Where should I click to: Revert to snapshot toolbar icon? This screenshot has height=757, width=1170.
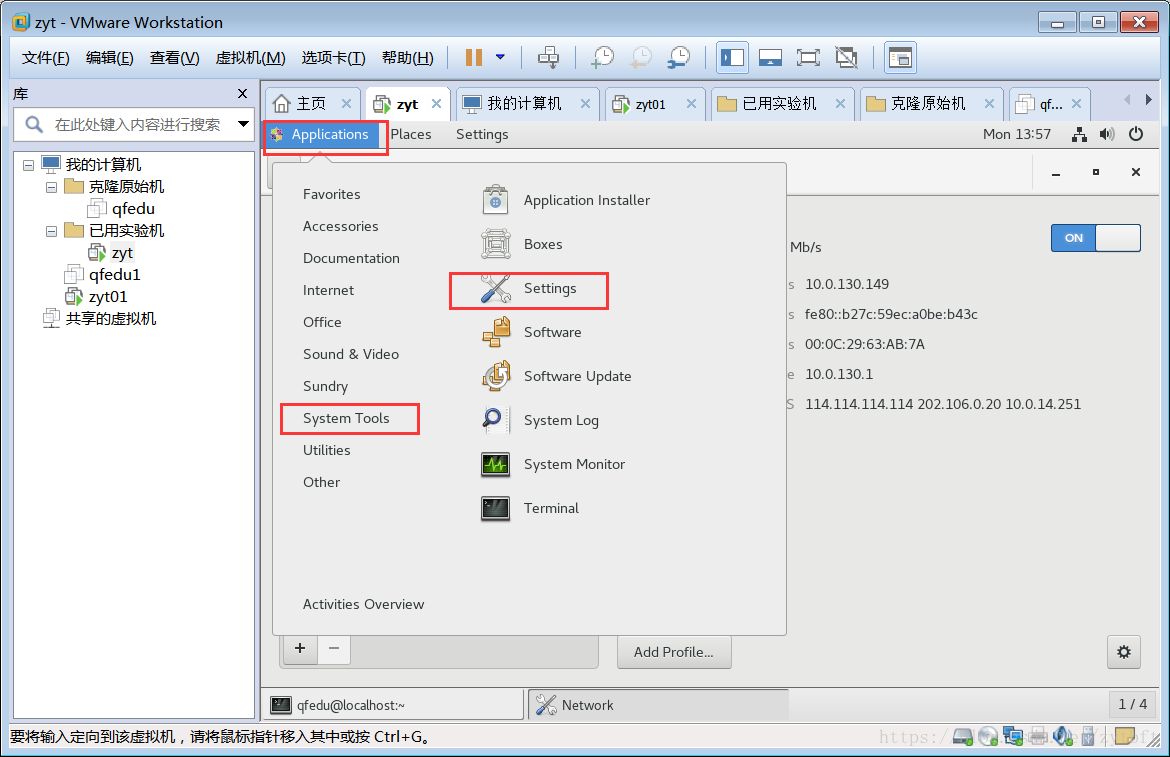coord(641,57)
